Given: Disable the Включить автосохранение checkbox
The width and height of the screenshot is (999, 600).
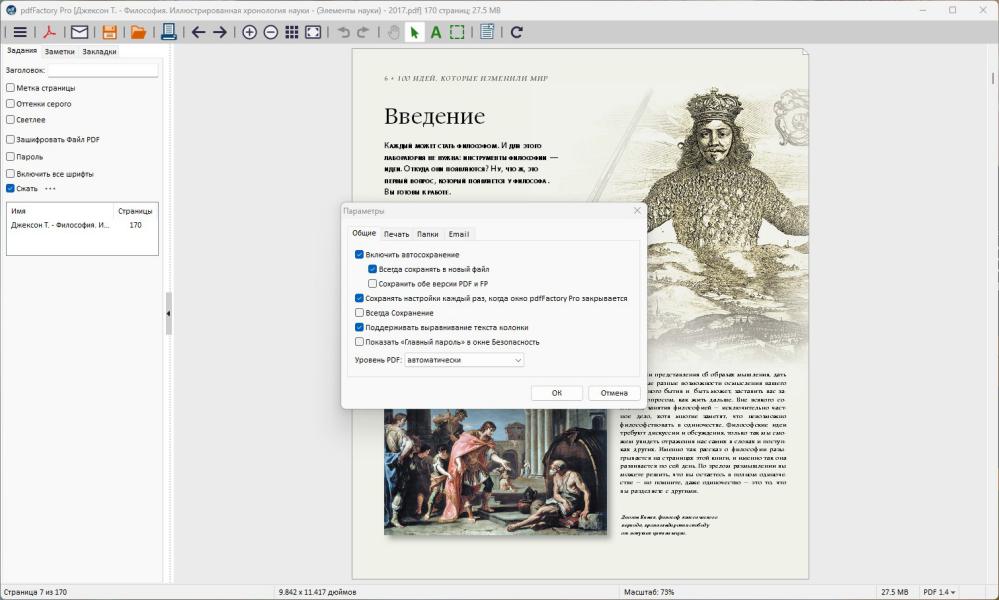Looking at the screenshot, I should 360,255.
